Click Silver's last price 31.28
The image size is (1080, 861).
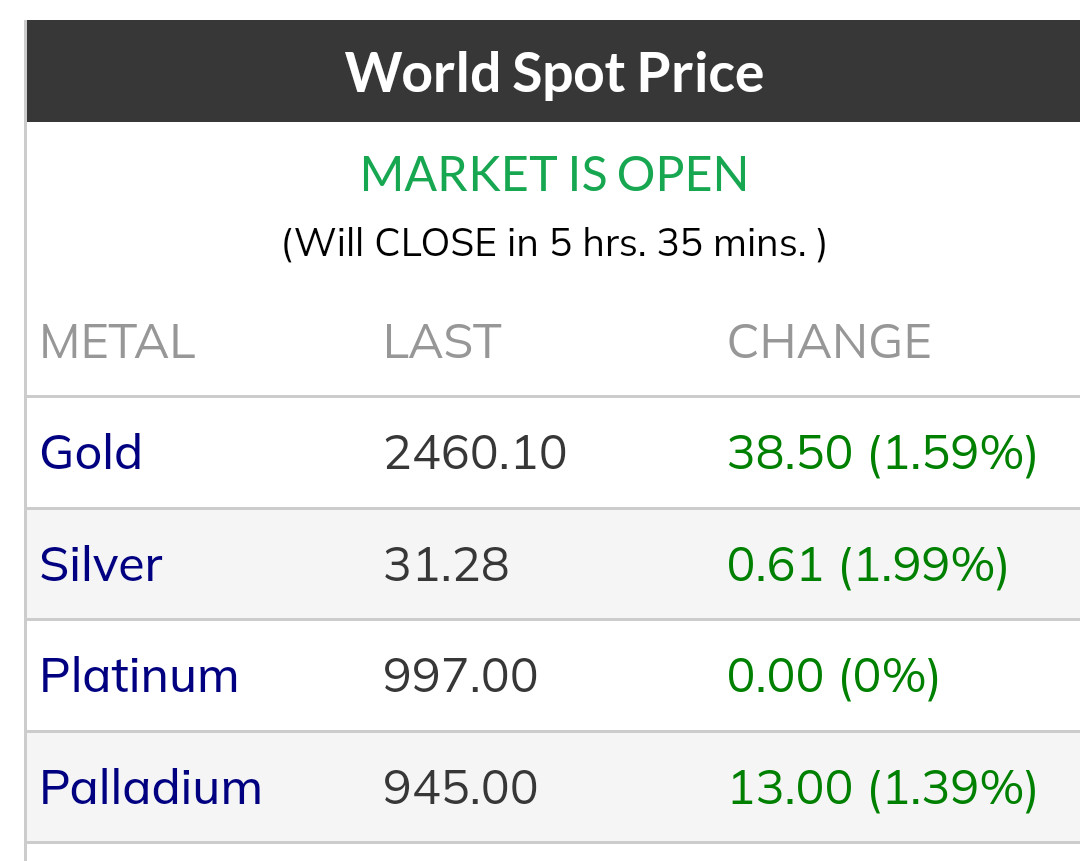pyautogui.click(x=446, y=565)
